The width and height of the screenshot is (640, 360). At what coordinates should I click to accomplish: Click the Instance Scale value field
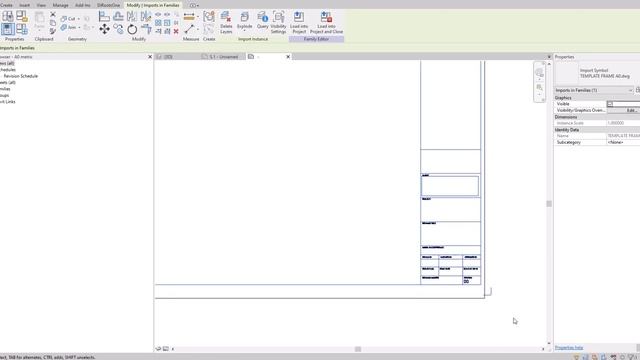click(x=623, y=123)
